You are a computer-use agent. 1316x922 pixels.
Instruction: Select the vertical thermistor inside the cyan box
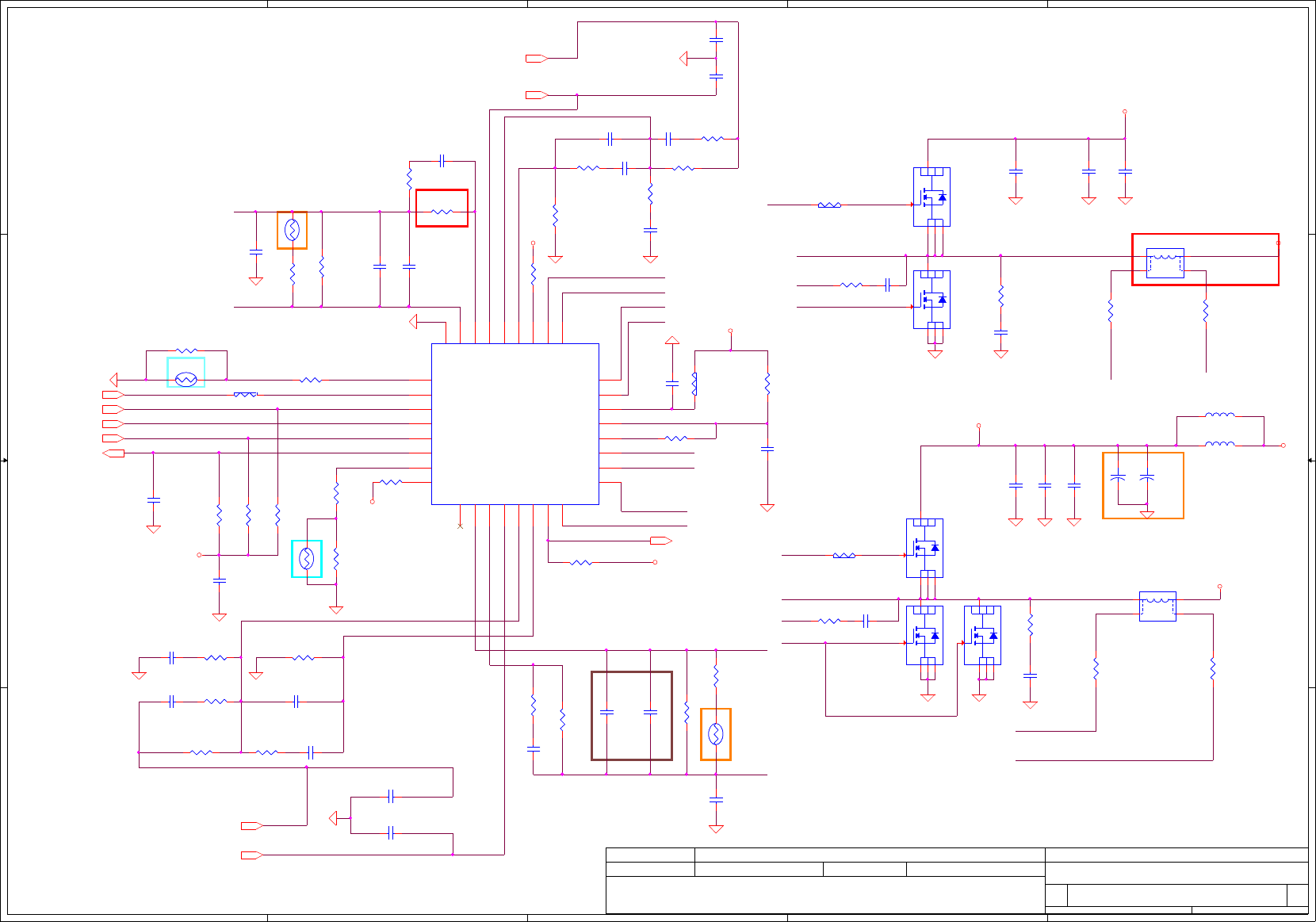[x=306, y=559]
